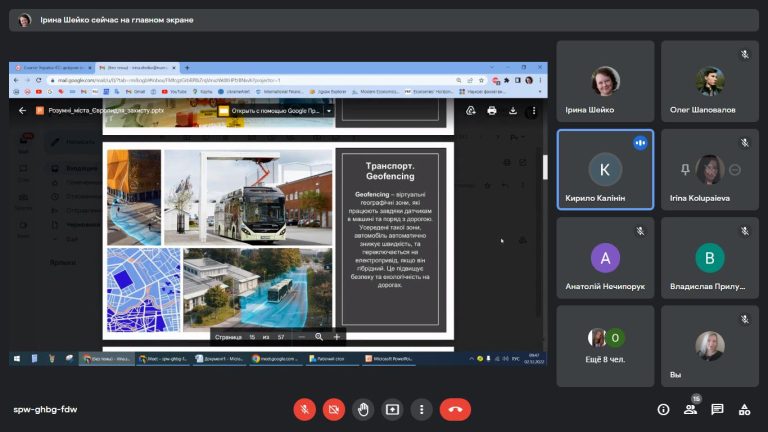Open more options in call controls

click(x=421, y=409)
